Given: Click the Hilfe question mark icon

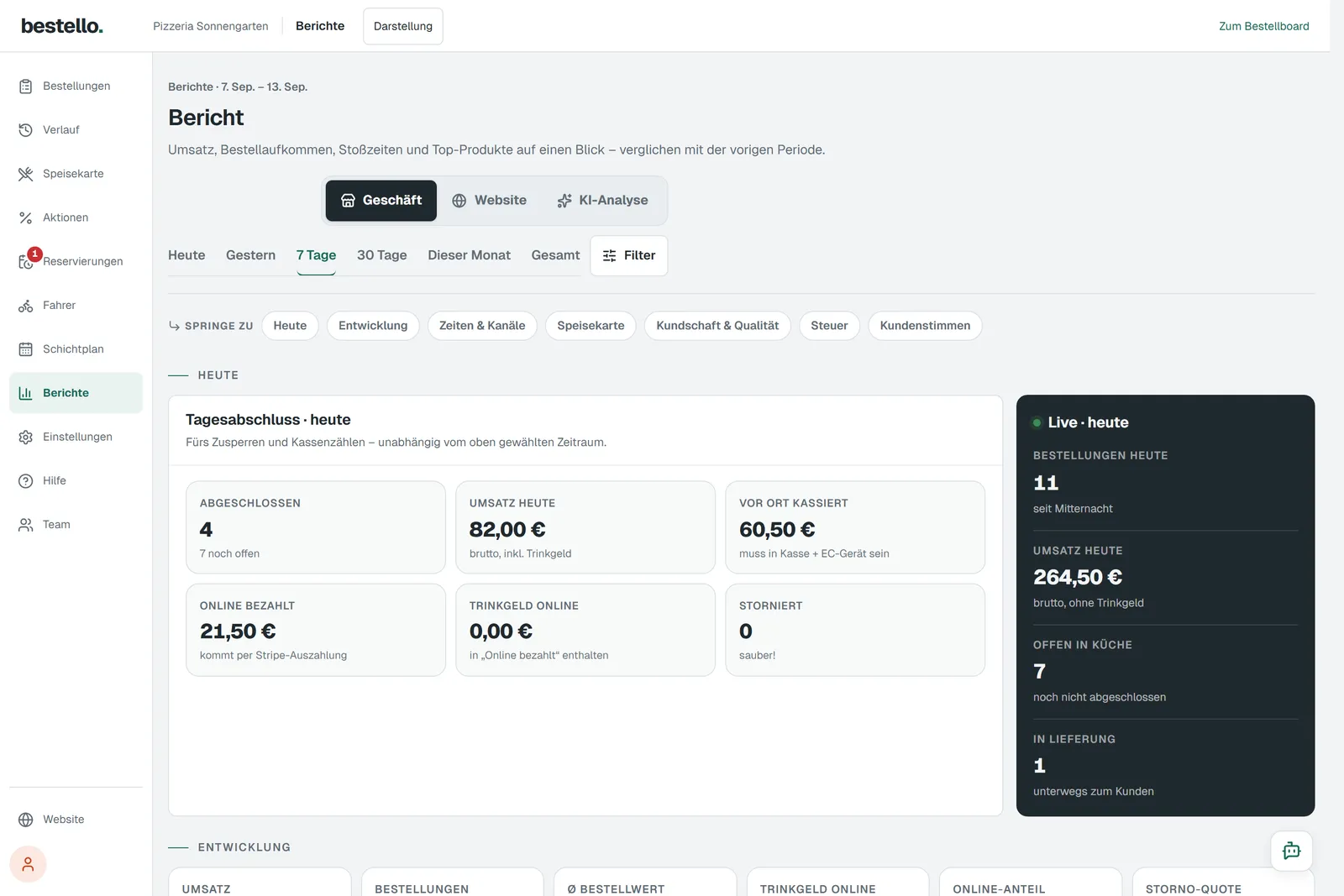Looking at the screenshot, I should pos(26,481).
